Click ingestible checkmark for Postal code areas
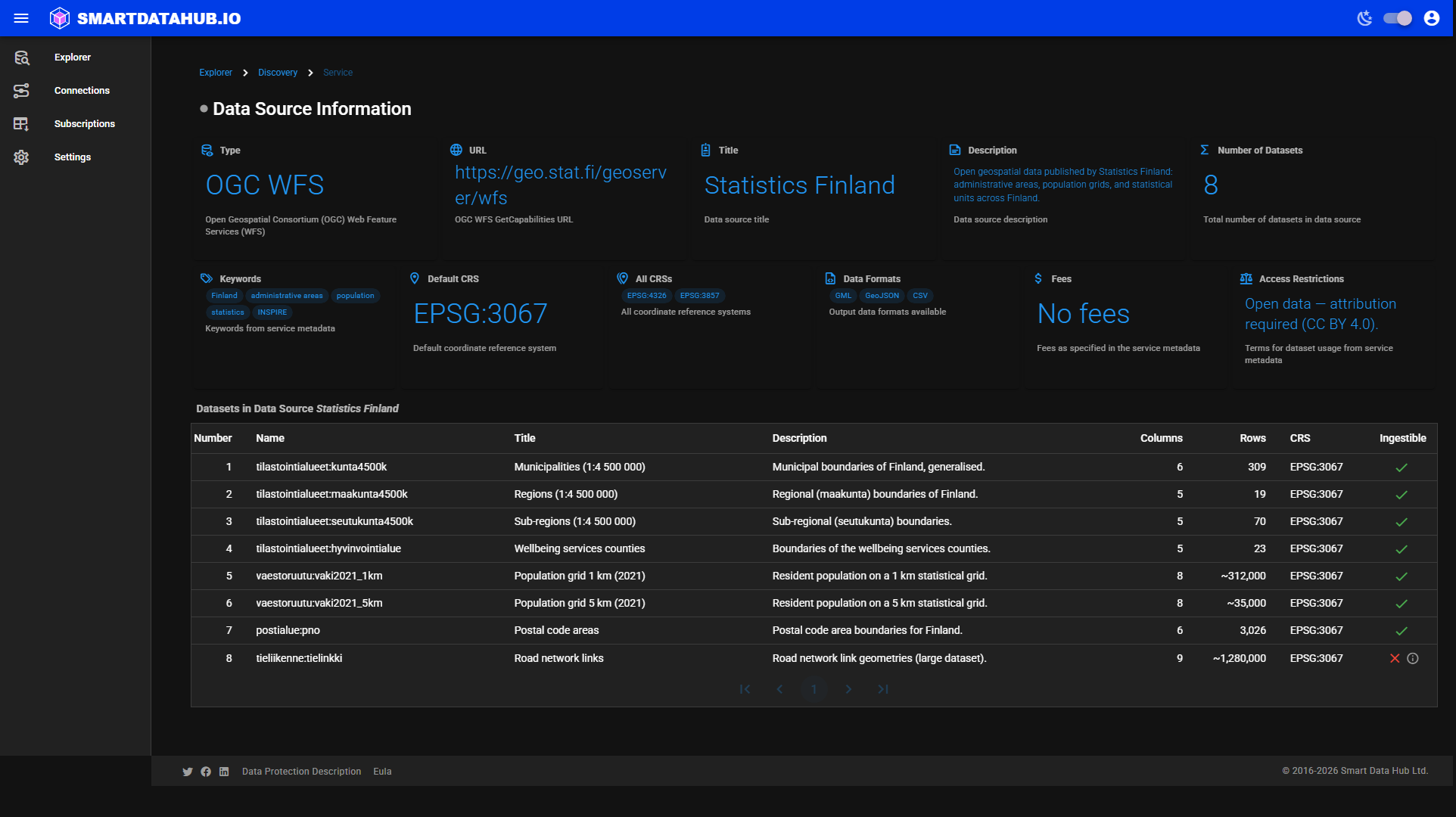The height and width of the screenshot is (817, 1456). (x=1402, y=631)
